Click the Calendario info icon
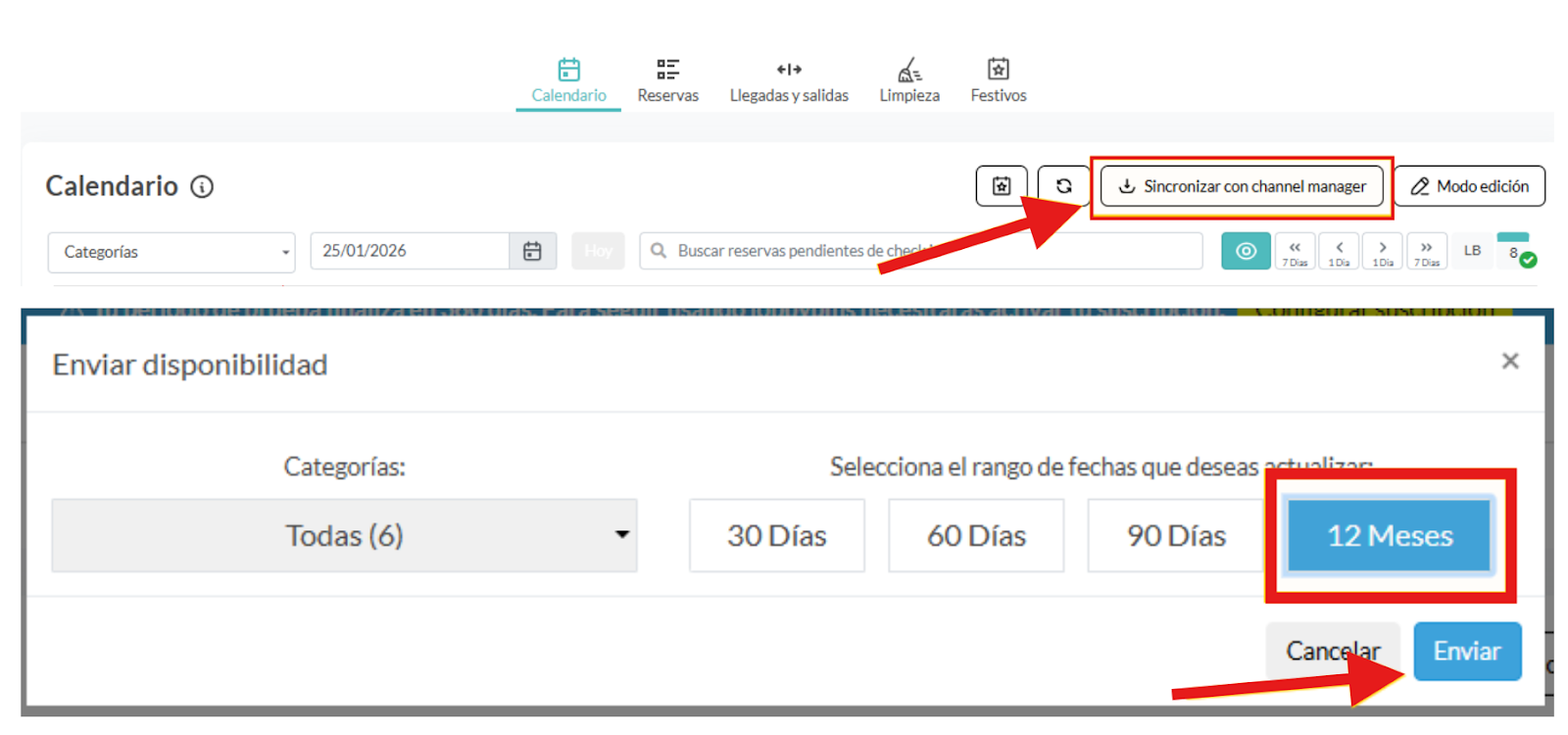Viewport: 1568px width, 735px height. tap(202, 187)
